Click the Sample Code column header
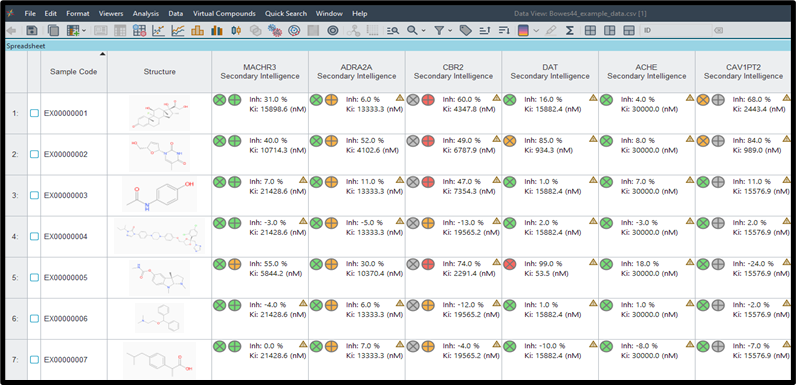 click(74, 72)
